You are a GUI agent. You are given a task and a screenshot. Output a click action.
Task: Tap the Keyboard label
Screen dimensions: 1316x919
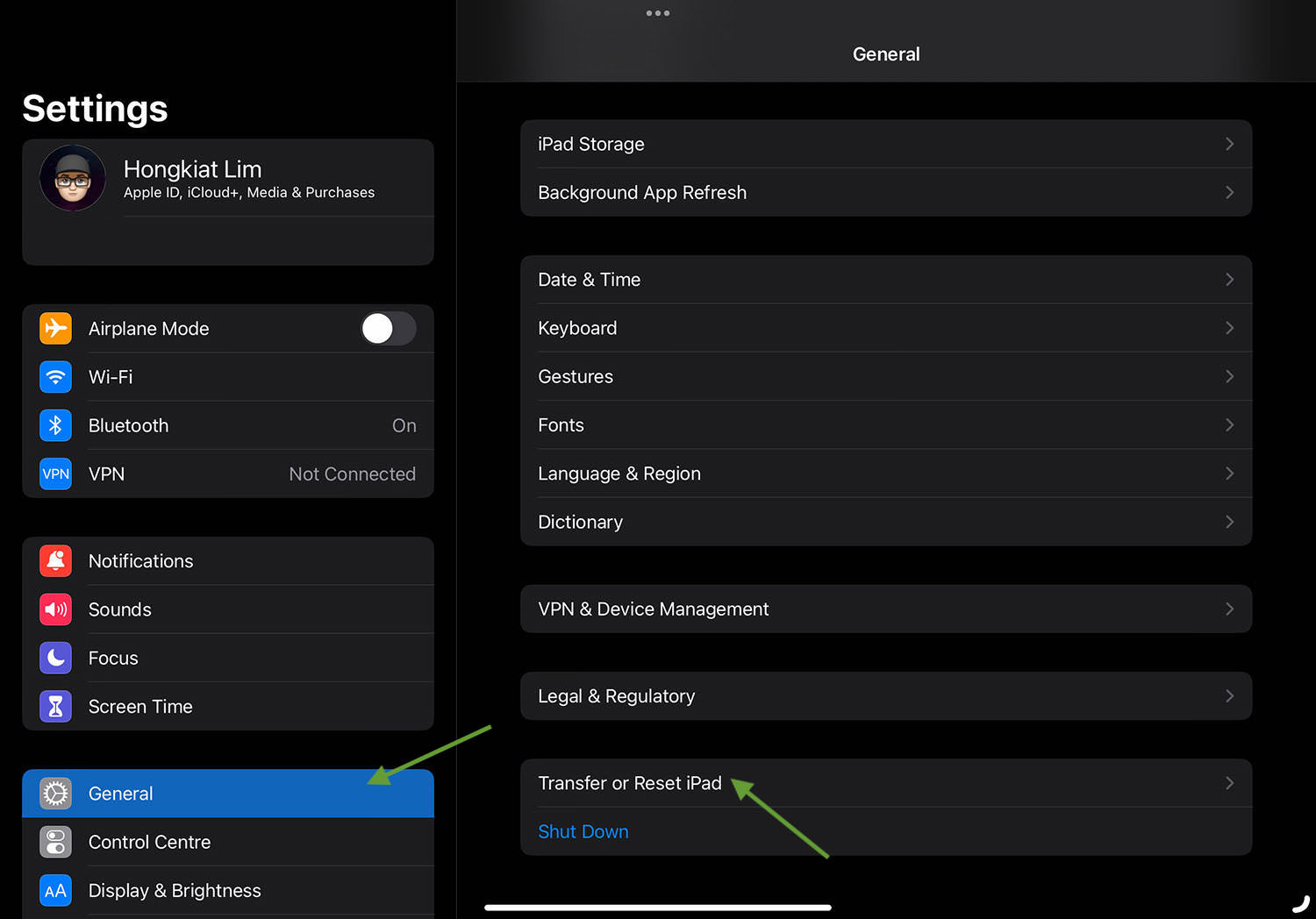pos(577,328)
